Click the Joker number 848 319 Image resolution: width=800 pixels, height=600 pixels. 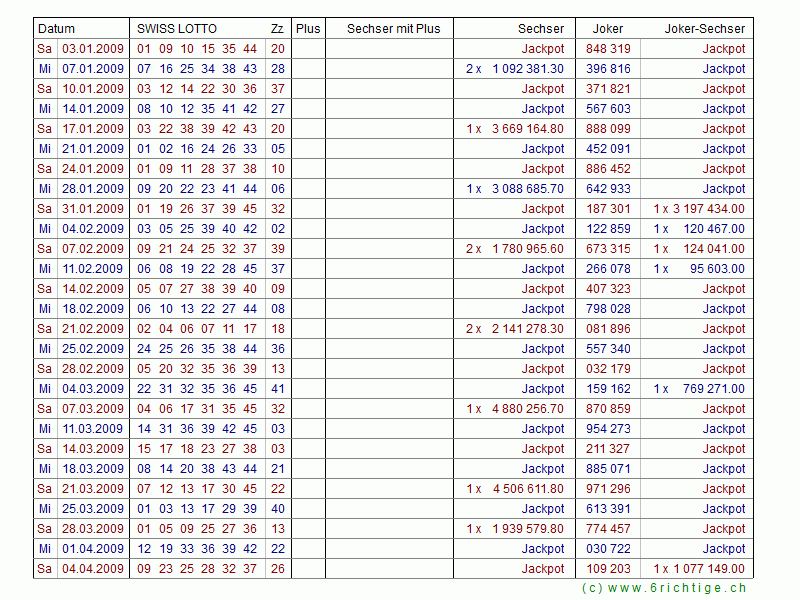[x=608, y=49]
